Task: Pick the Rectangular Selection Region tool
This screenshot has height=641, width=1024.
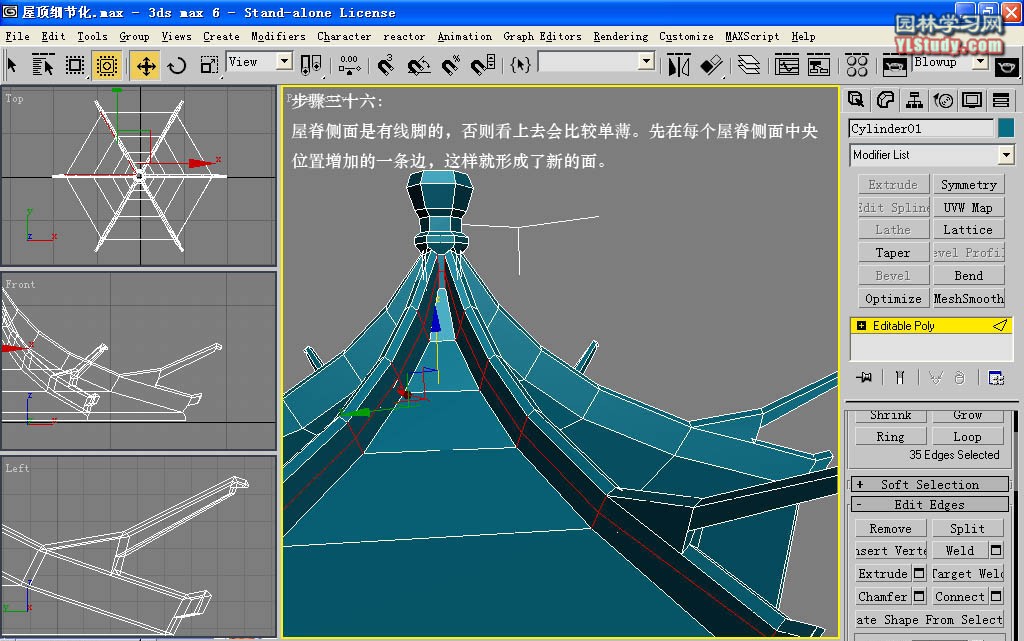Action: (x=74, y=65)
